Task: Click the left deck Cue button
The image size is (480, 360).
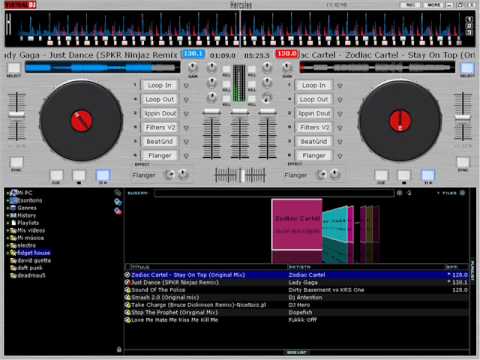Action: pos(56,175)
